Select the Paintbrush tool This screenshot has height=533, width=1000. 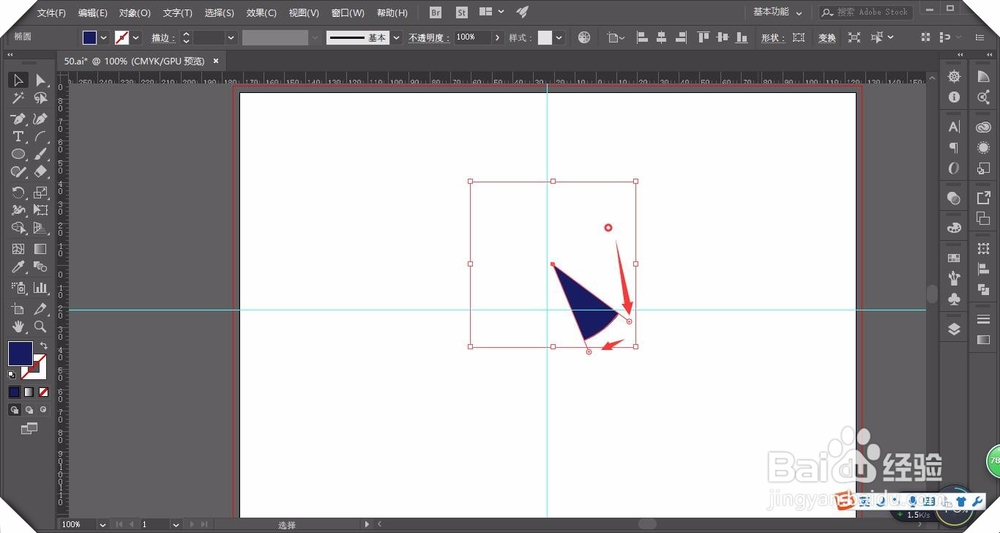(x=40, y=154)
